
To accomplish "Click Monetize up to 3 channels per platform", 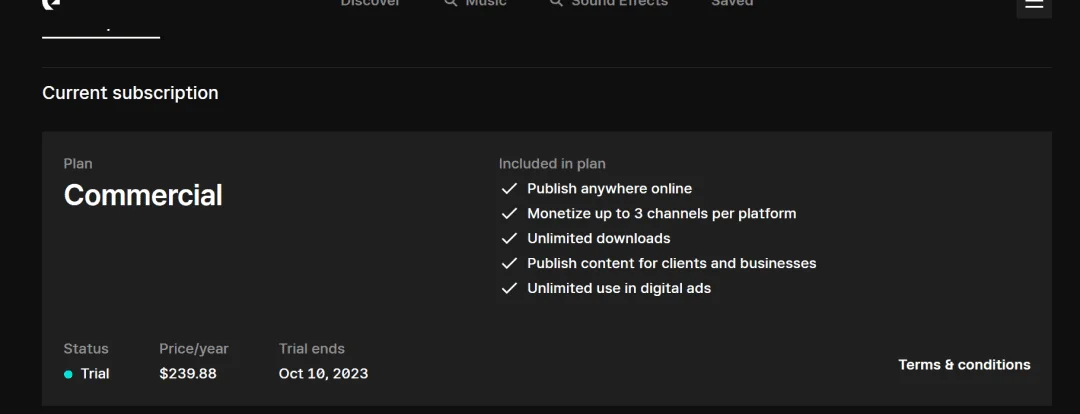I will [662, 214].
